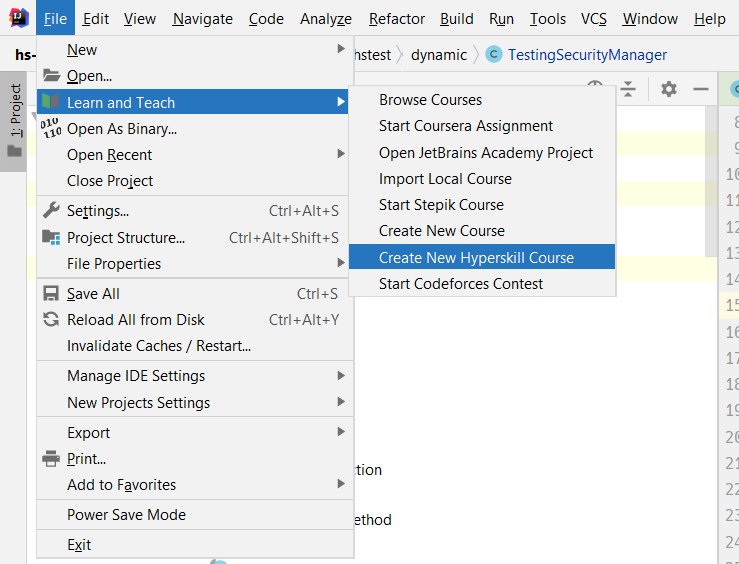
Task: Choose Print... from the File menu
Action: [195, 458]
